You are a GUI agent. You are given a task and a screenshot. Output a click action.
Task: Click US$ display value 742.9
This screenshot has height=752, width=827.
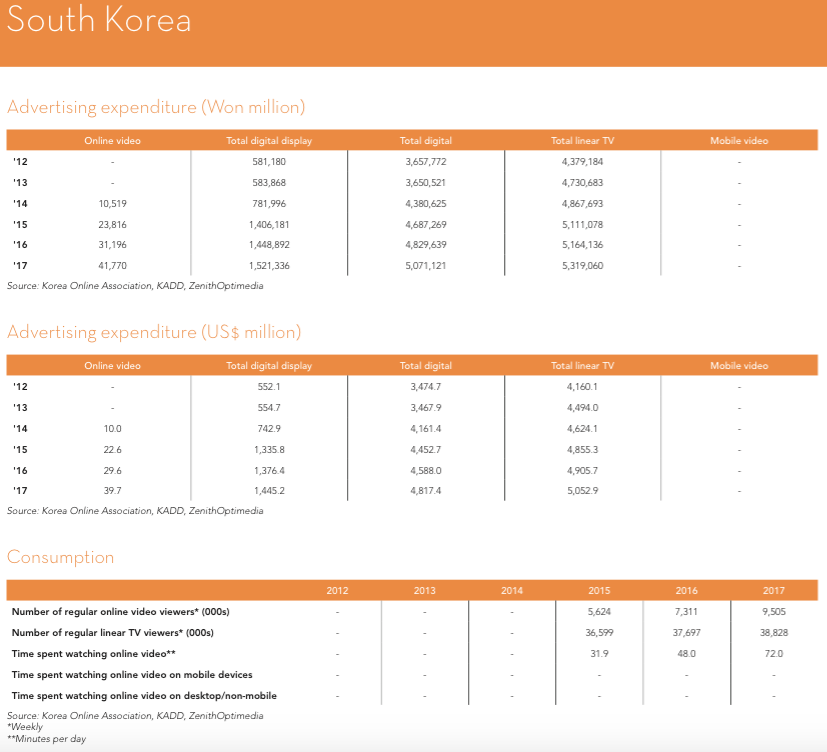pos(269,429)
